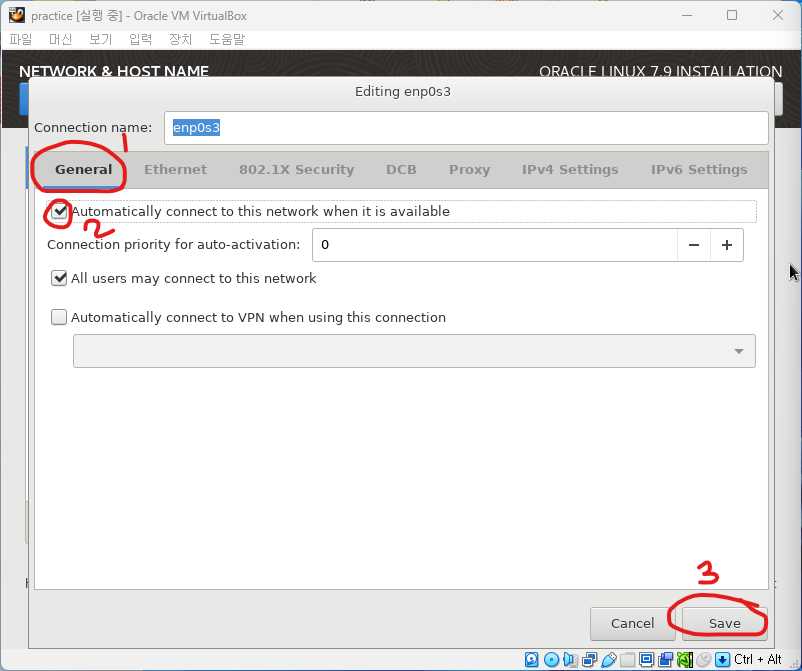The image size is (802, 671).
Task: Click the shared folders icon in status bar
Action: 627,659
